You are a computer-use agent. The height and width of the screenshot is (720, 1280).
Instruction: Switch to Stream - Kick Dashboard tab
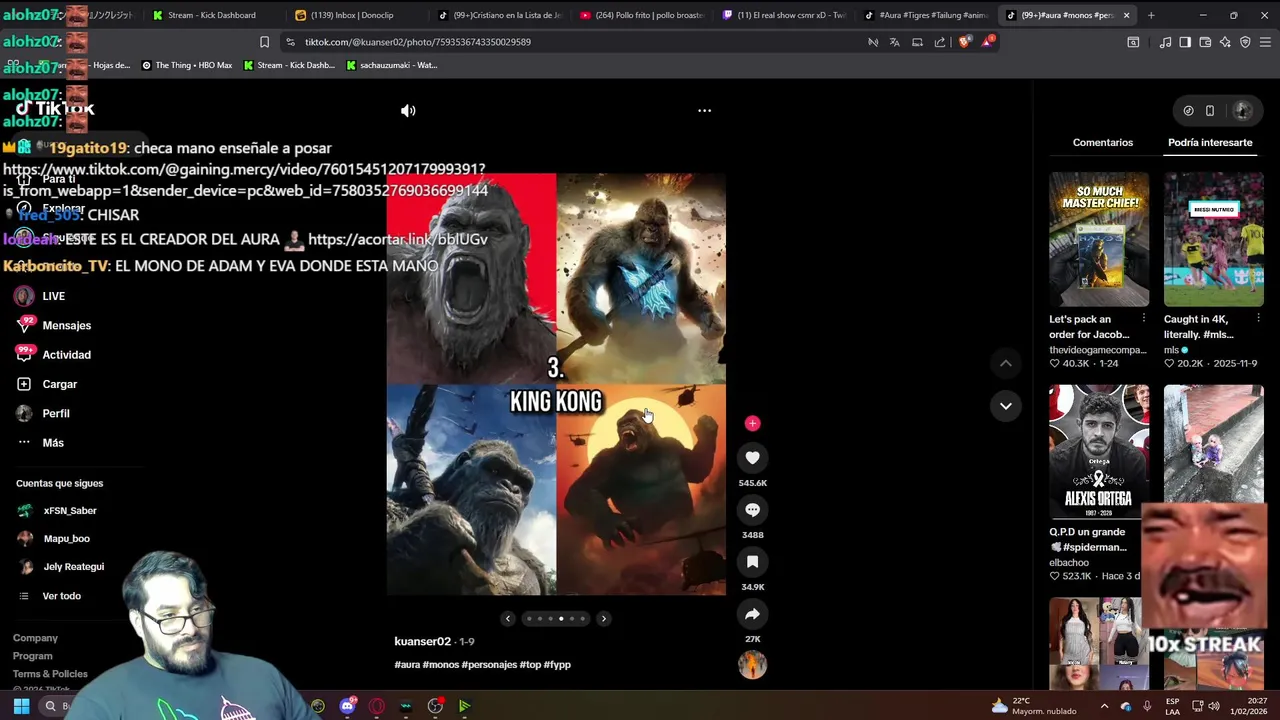coord(210,15)
